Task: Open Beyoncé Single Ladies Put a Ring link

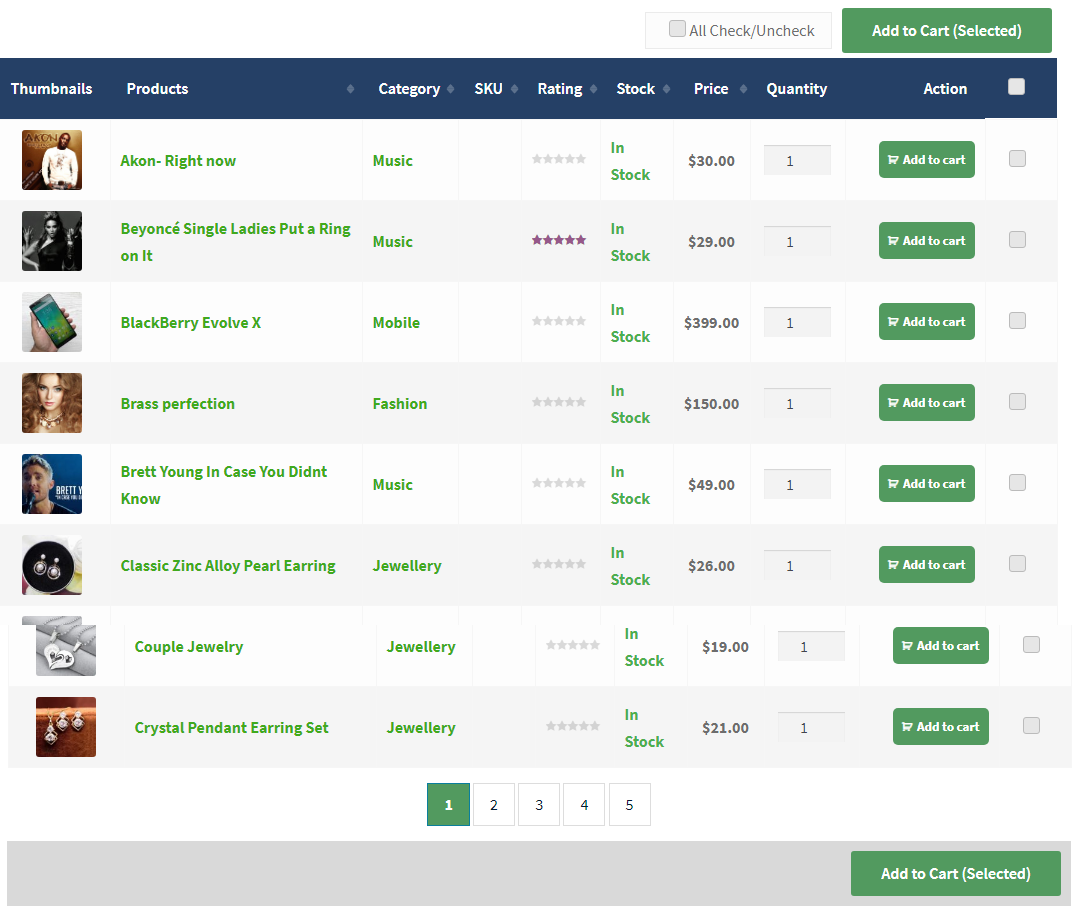Action: [x=236, y=242]
